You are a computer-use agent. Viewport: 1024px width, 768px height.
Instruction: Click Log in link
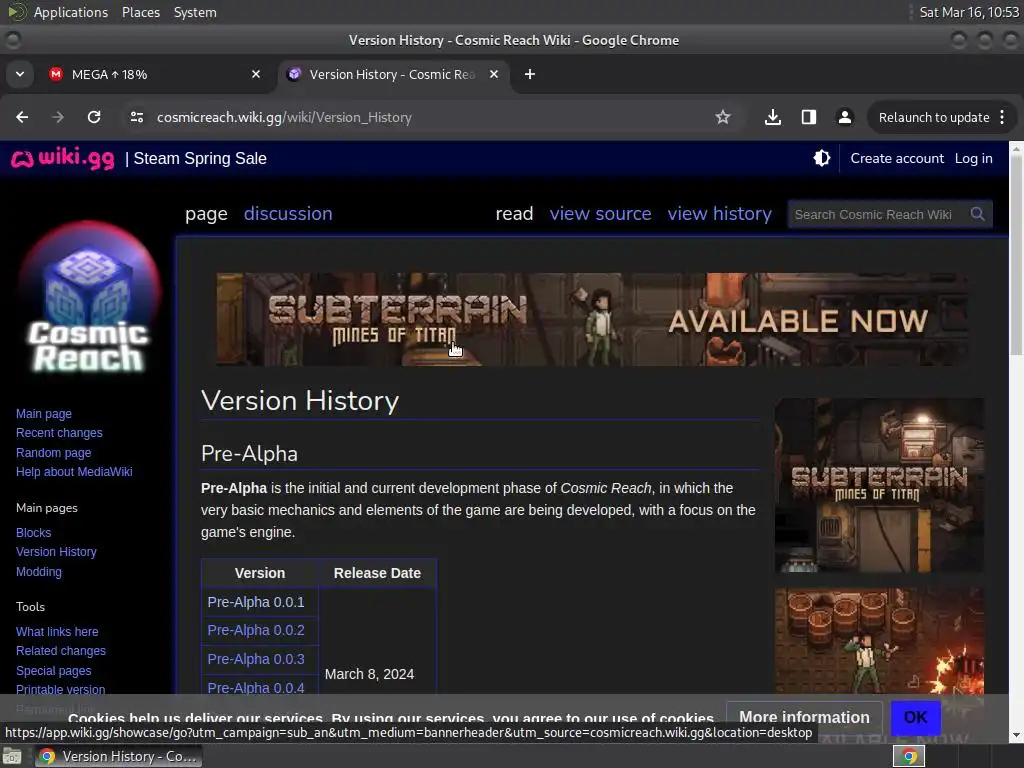(x=973, y=158)
